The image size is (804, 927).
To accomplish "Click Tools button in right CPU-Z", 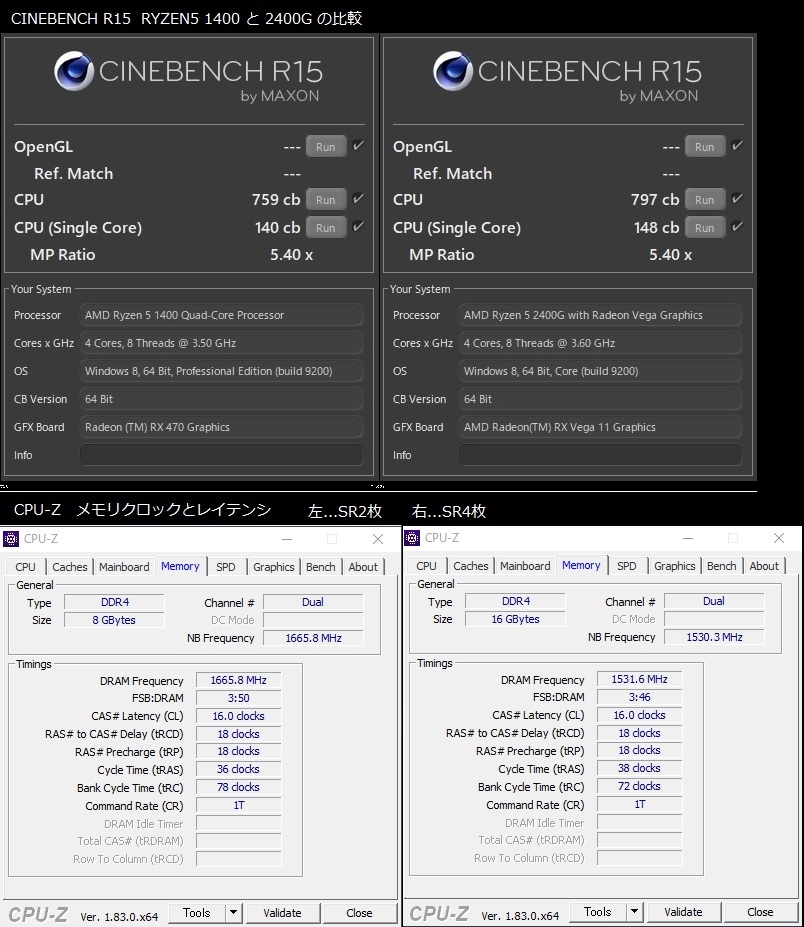I will click(x=598, y=912).
